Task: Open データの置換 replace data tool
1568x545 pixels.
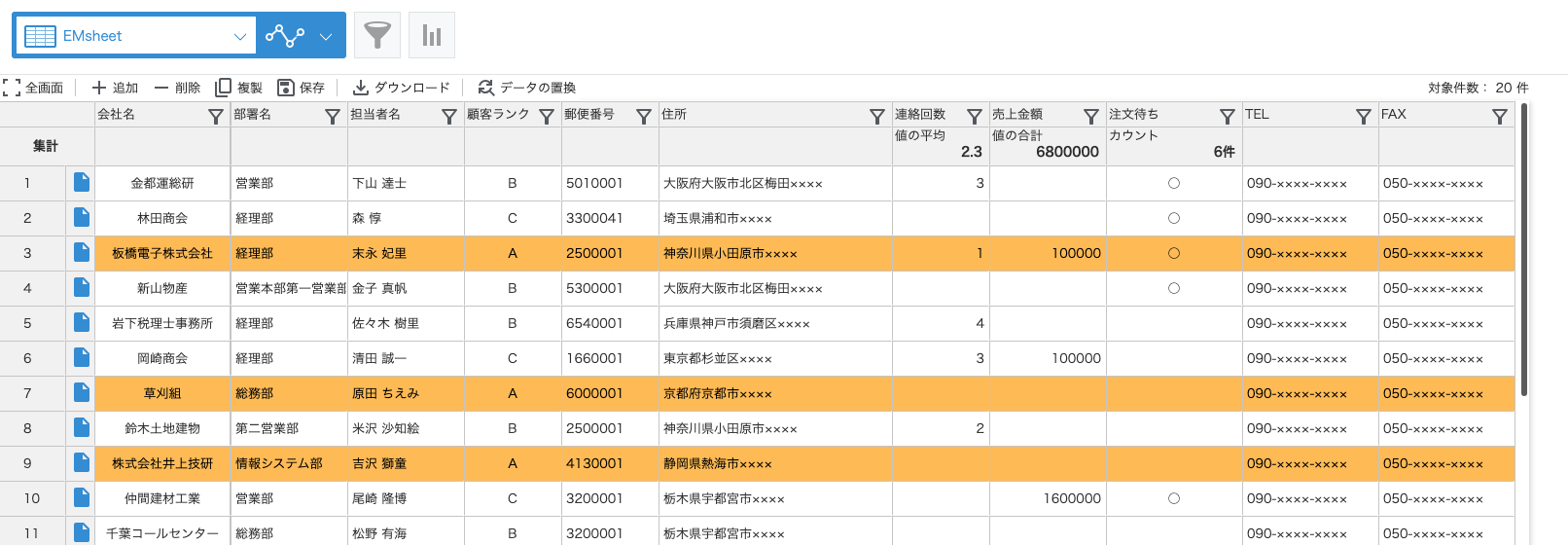Action: (x=485, y=88)
